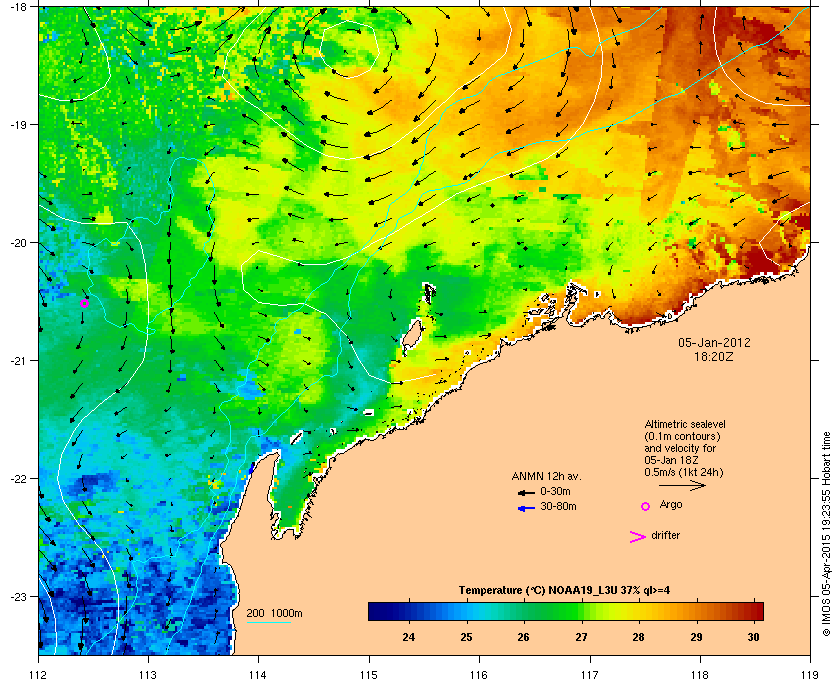Viewport: 840px width, 680px height.
Task: Click the '30-80m' depth label
Action: click(558, 506)
